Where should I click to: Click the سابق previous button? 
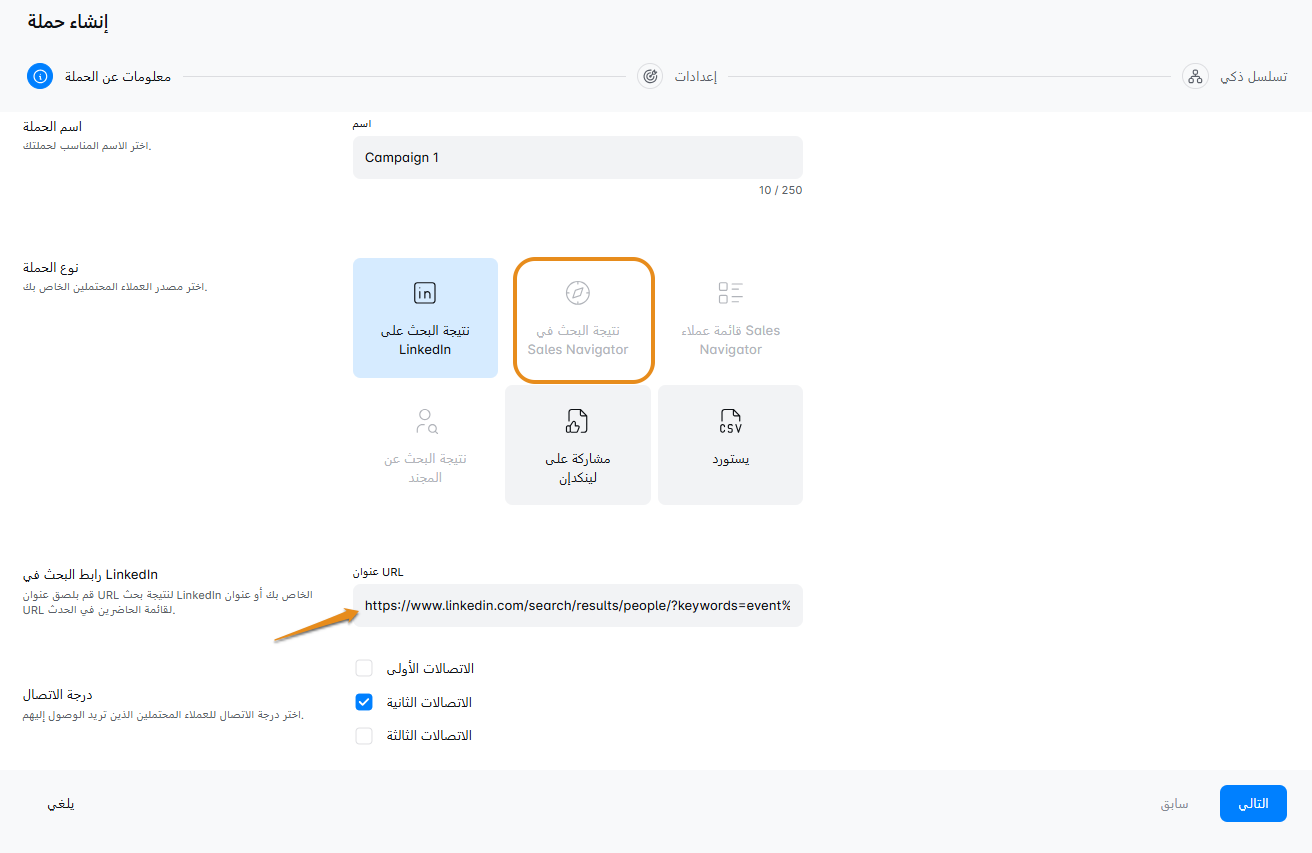pos(1174,804)
